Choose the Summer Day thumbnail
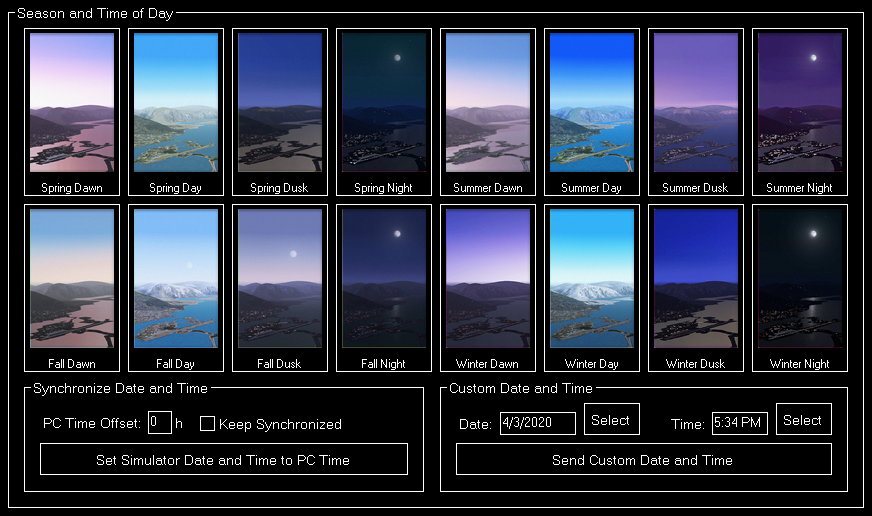 point(592,112)
